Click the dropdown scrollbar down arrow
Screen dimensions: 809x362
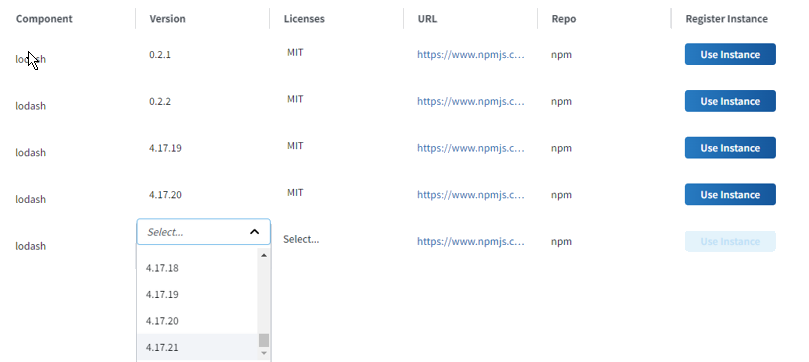pos(264,353)
